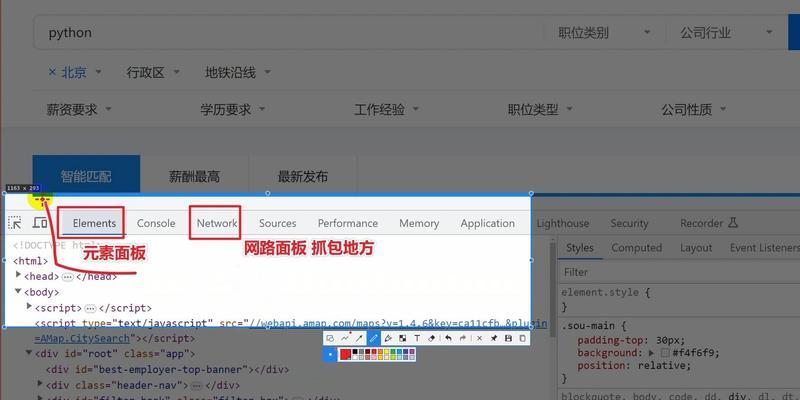Screen dimensions: 800x400
Task: Open the Elements panel tab
Action: tap(94, 223)
